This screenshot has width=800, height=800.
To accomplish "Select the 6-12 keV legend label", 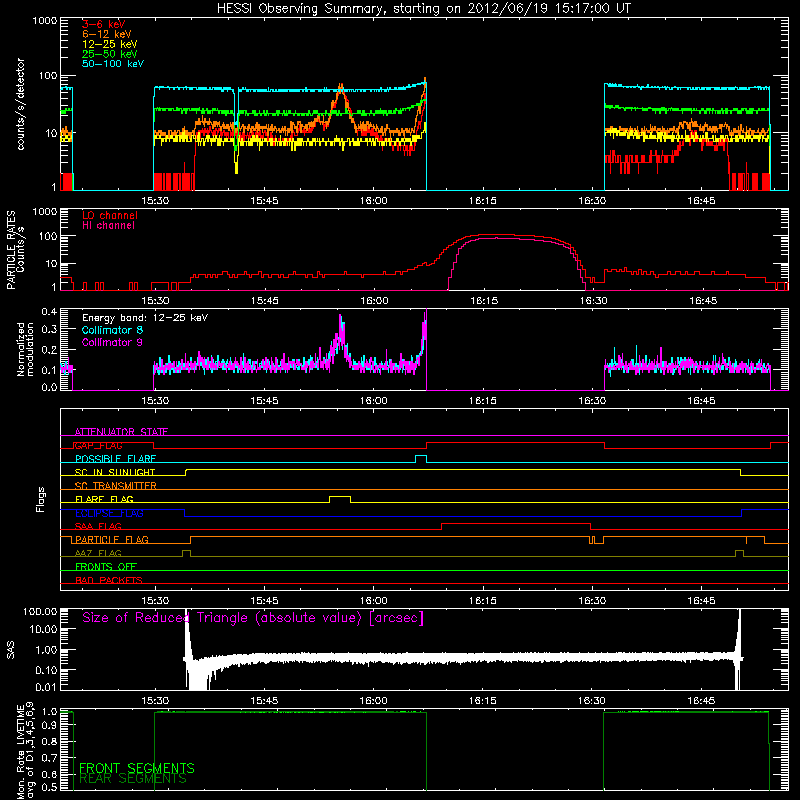I will click(107, 34).
